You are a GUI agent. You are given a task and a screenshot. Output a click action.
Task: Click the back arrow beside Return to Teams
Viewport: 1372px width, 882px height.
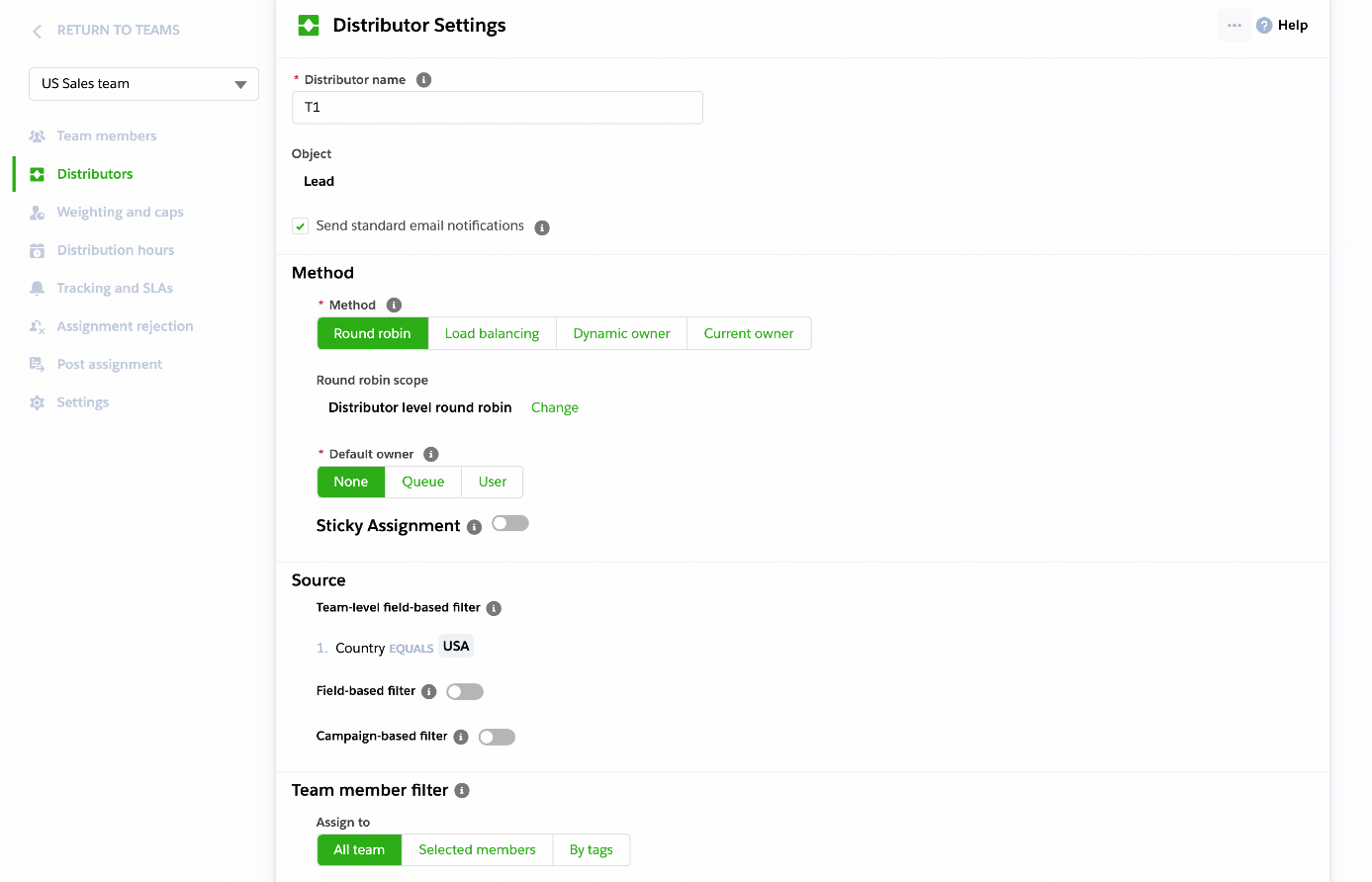coord(38,31)
